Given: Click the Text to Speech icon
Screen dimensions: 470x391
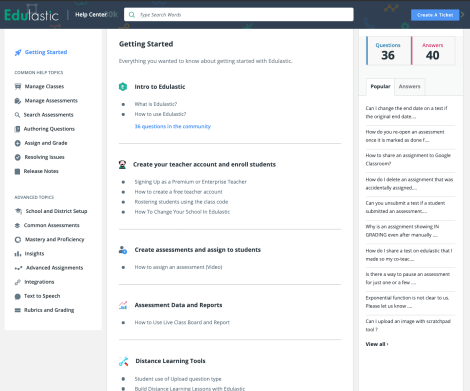Looking at the screenshot, I should coord(18,296).
